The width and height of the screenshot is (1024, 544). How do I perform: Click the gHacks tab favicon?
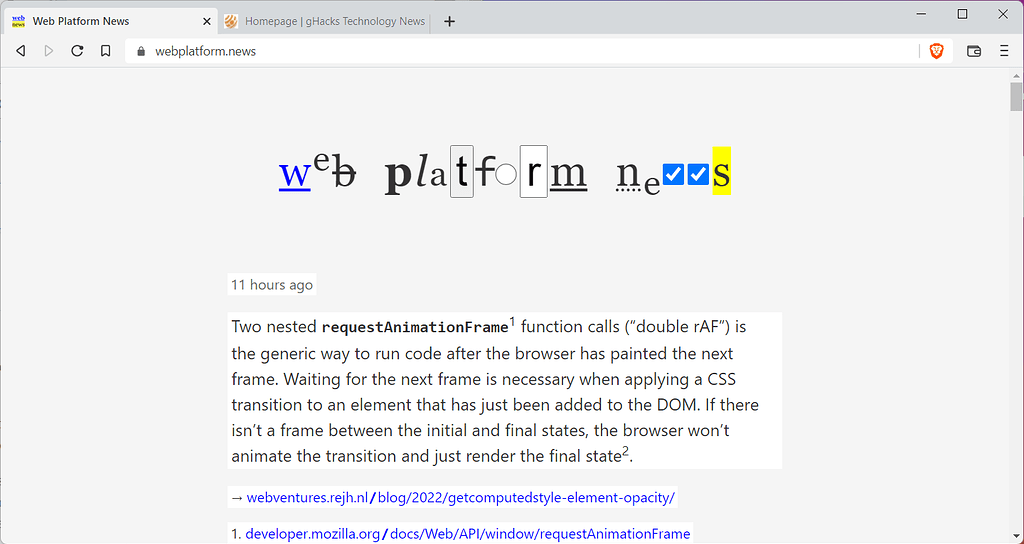(x=231, y=22)
